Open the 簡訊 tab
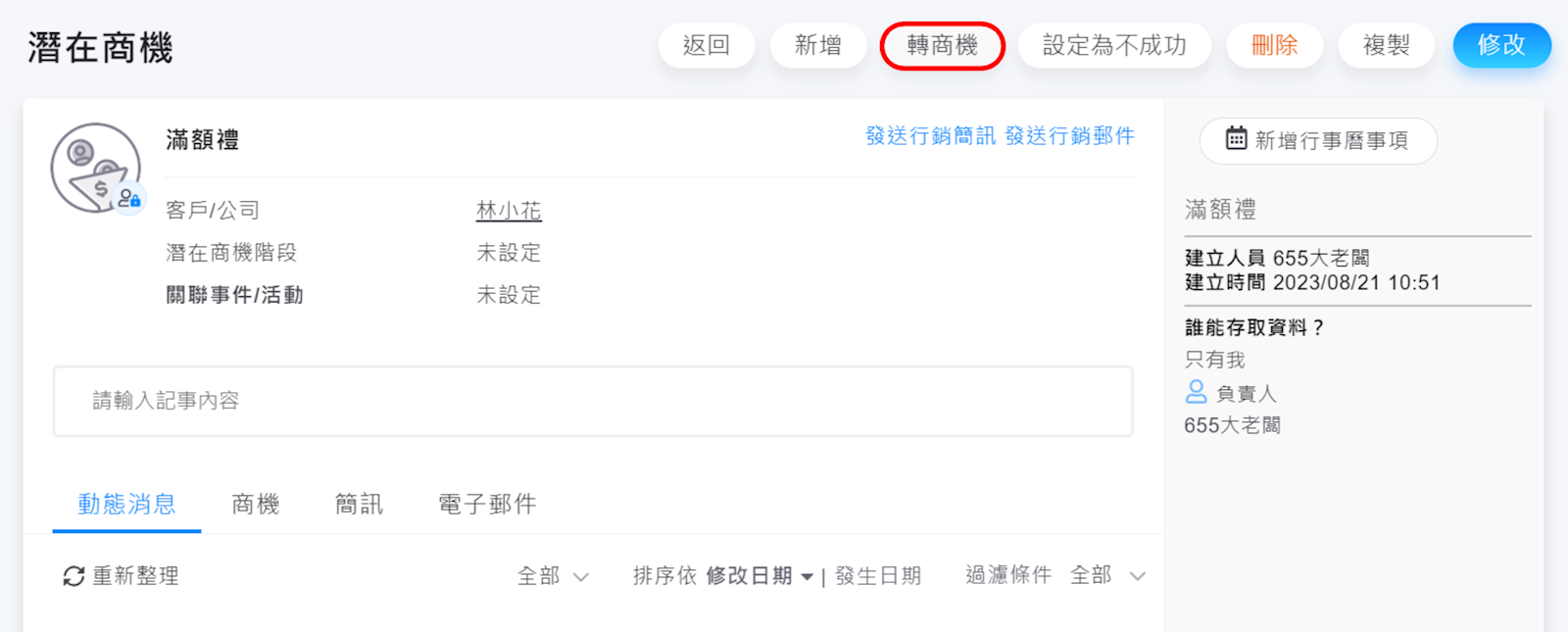The image size is (1568, 632). click(x=359, y=505)
